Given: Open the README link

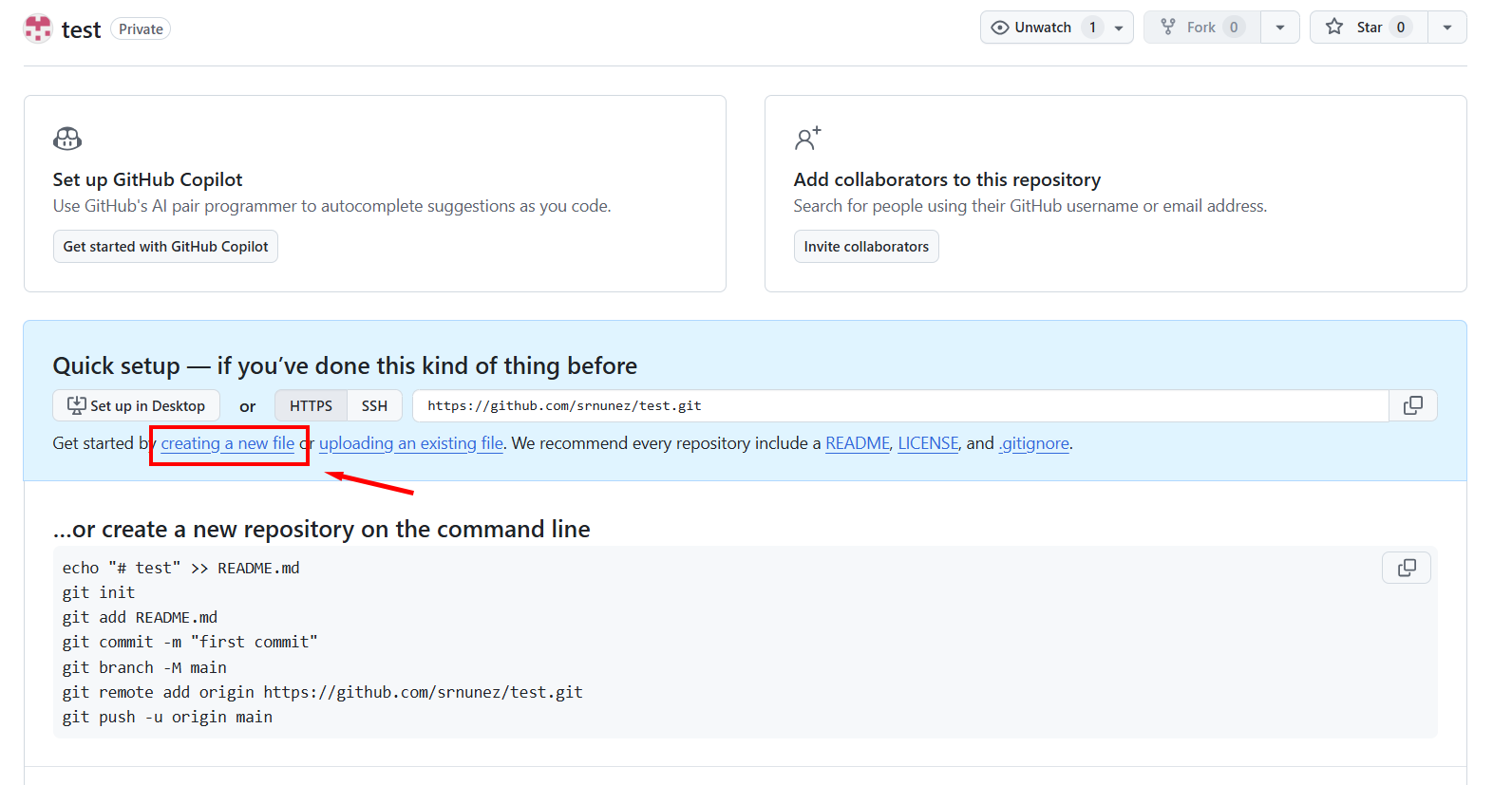Looking at the screenshot, I should point(858,443).
